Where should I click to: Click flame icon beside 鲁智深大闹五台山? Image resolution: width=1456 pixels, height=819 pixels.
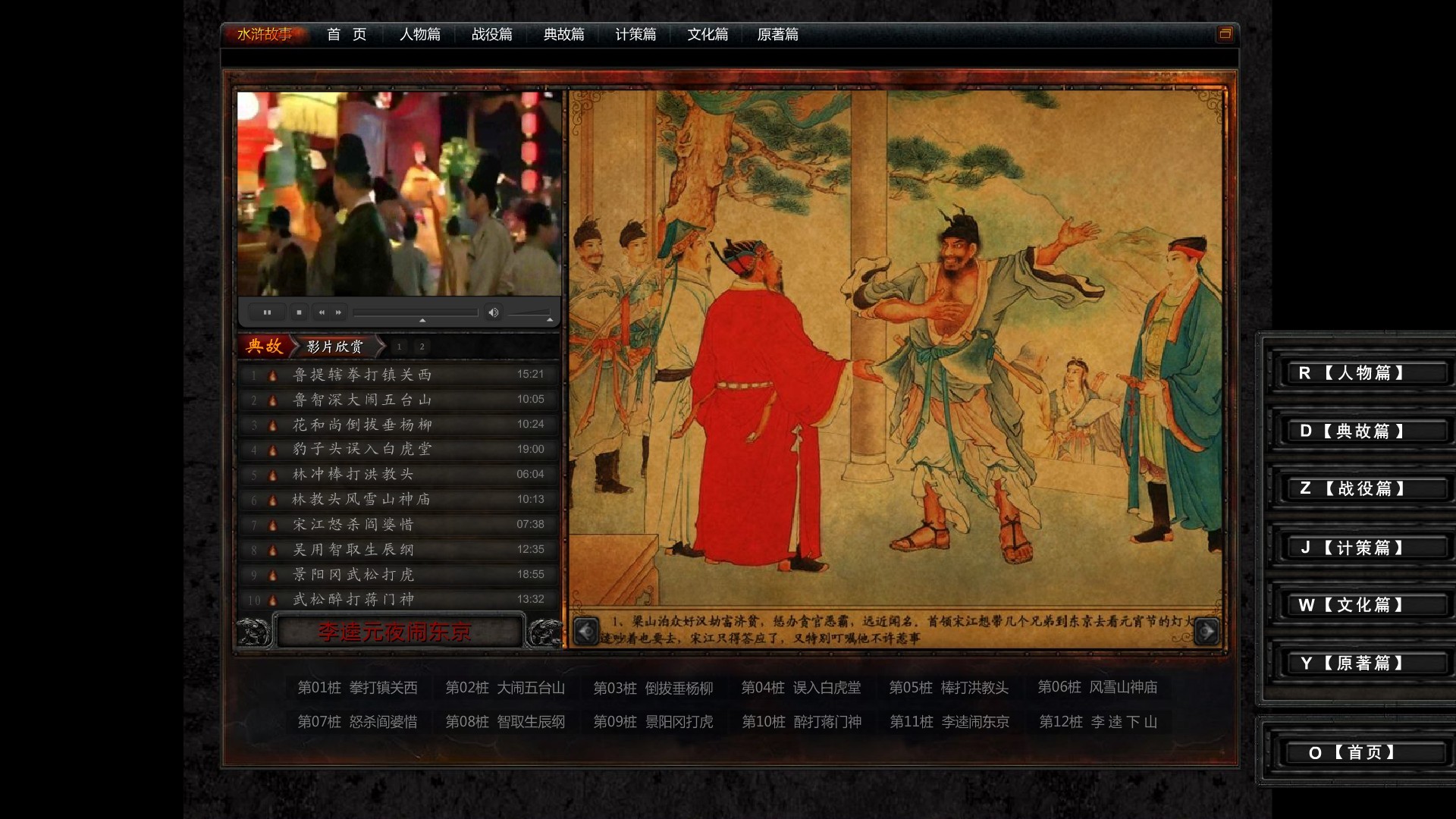tap(273, 400)
